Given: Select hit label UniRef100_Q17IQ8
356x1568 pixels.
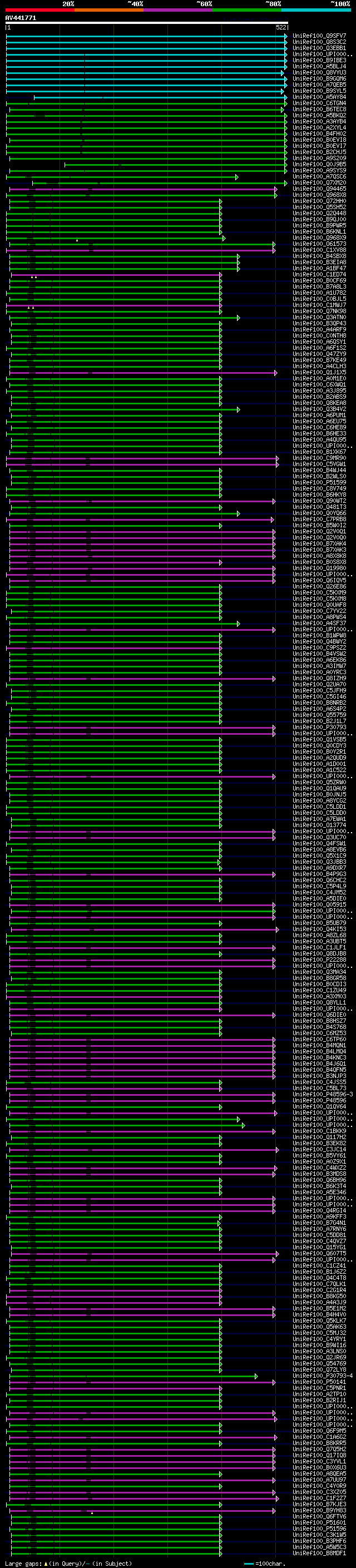Looking at the screenshot, I should point(319,1456).
